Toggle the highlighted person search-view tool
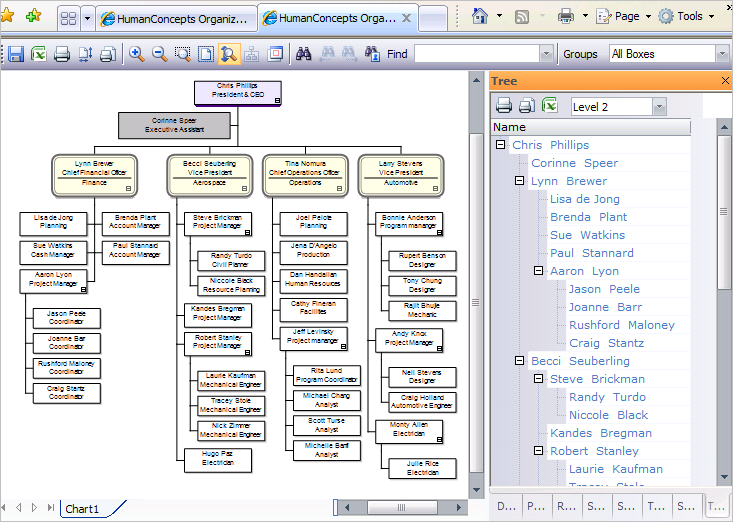 (229, 54)
